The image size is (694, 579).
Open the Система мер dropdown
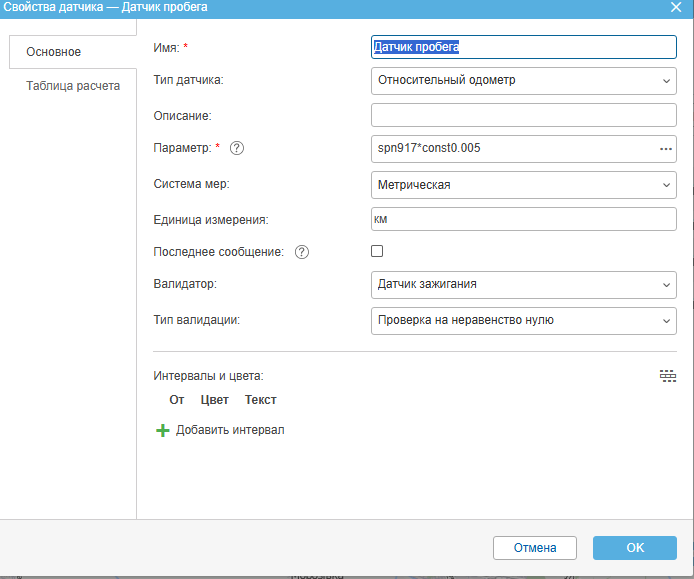[523, 185]
